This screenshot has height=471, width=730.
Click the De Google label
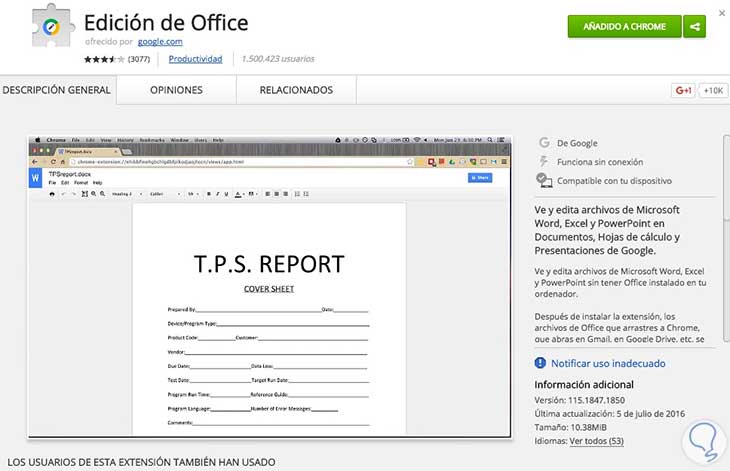[x=577, y=143]
